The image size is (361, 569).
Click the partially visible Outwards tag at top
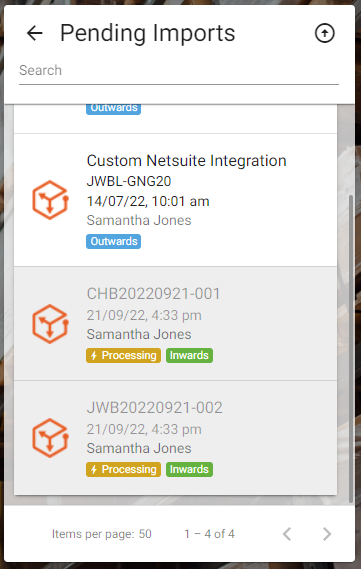point(114,109)
